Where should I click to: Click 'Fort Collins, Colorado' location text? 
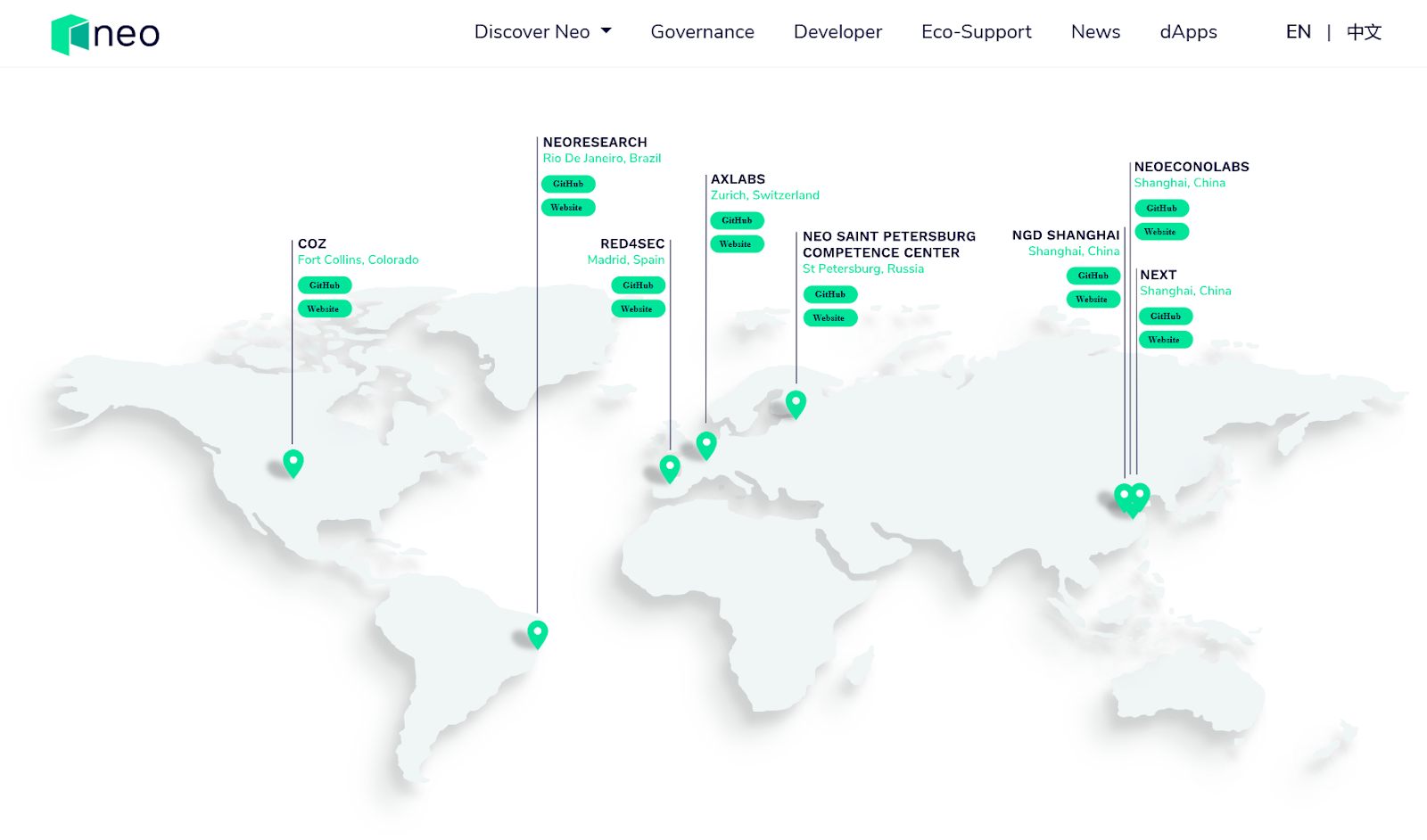tap(359, 259)
